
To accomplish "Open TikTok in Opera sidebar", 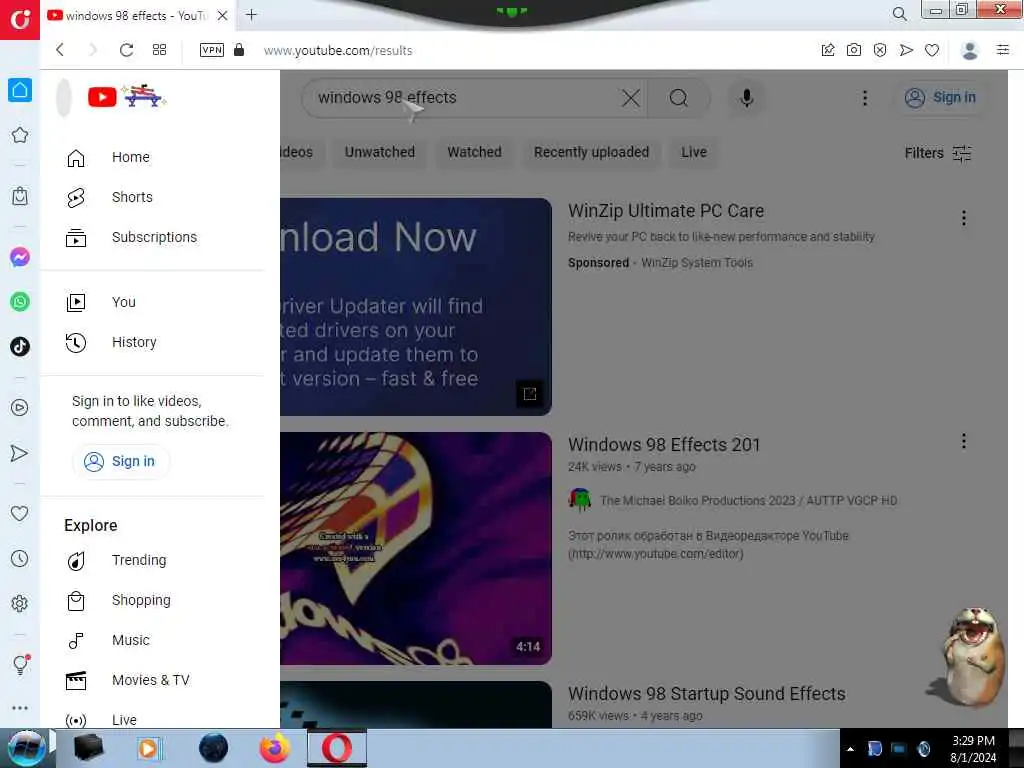I will pyautogui.click(x=20, y=346).
